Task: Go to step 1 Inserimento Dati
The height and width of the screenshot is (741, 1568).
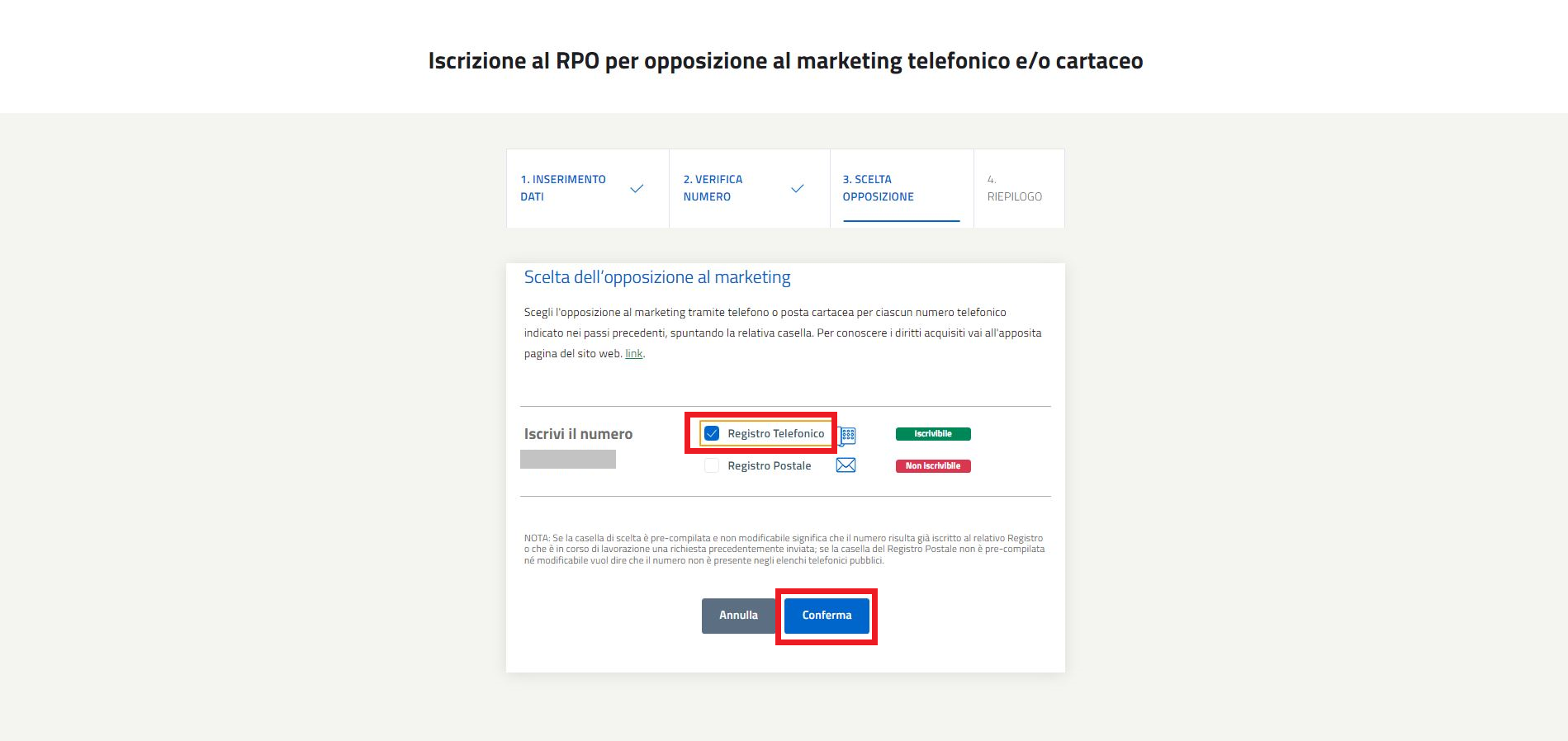Action: pyautogui.click(x=587, y=188)
